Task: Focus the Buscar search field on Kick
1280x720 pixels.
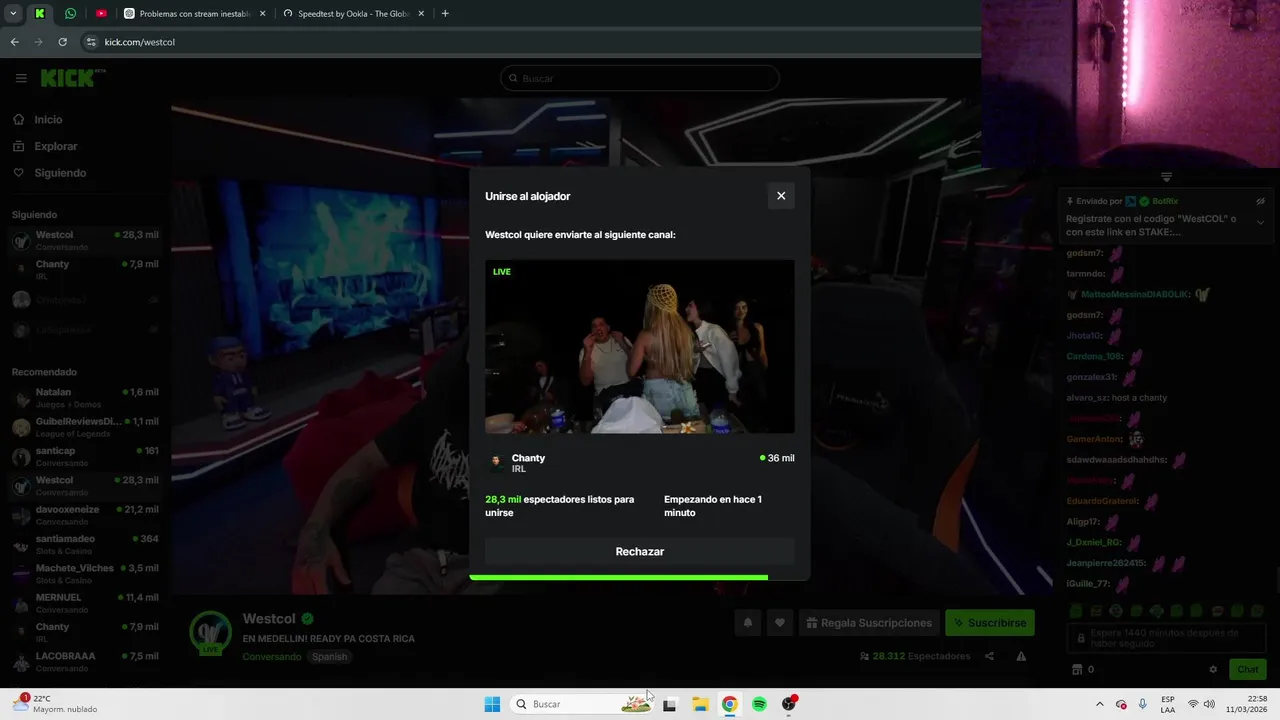Action: point(640,78)
